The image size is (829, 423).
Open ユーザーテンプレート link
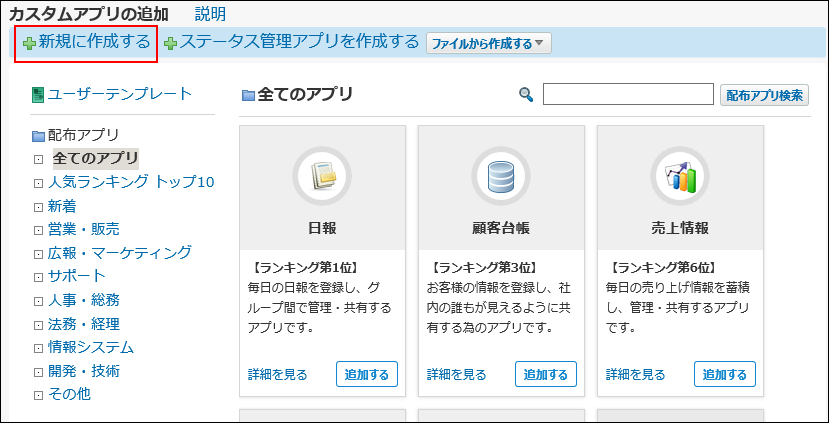pos(120,94)
